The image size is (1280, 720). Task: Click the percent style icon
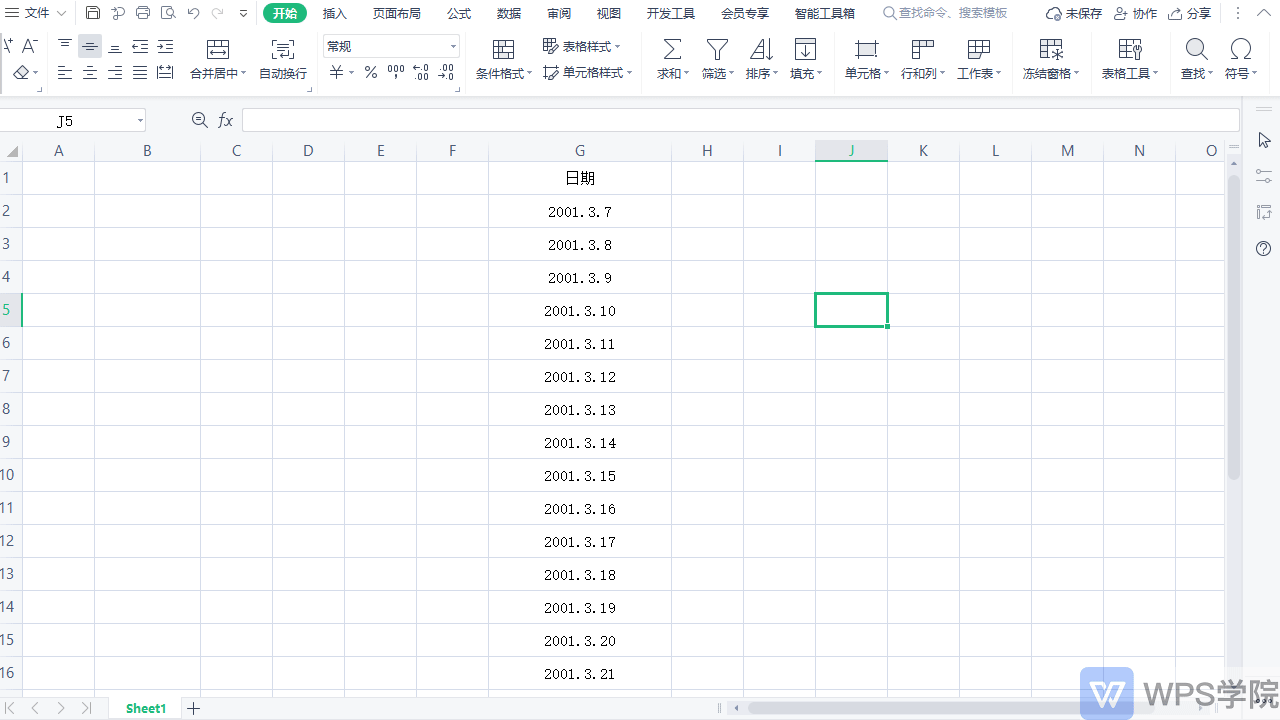point(370,73)
